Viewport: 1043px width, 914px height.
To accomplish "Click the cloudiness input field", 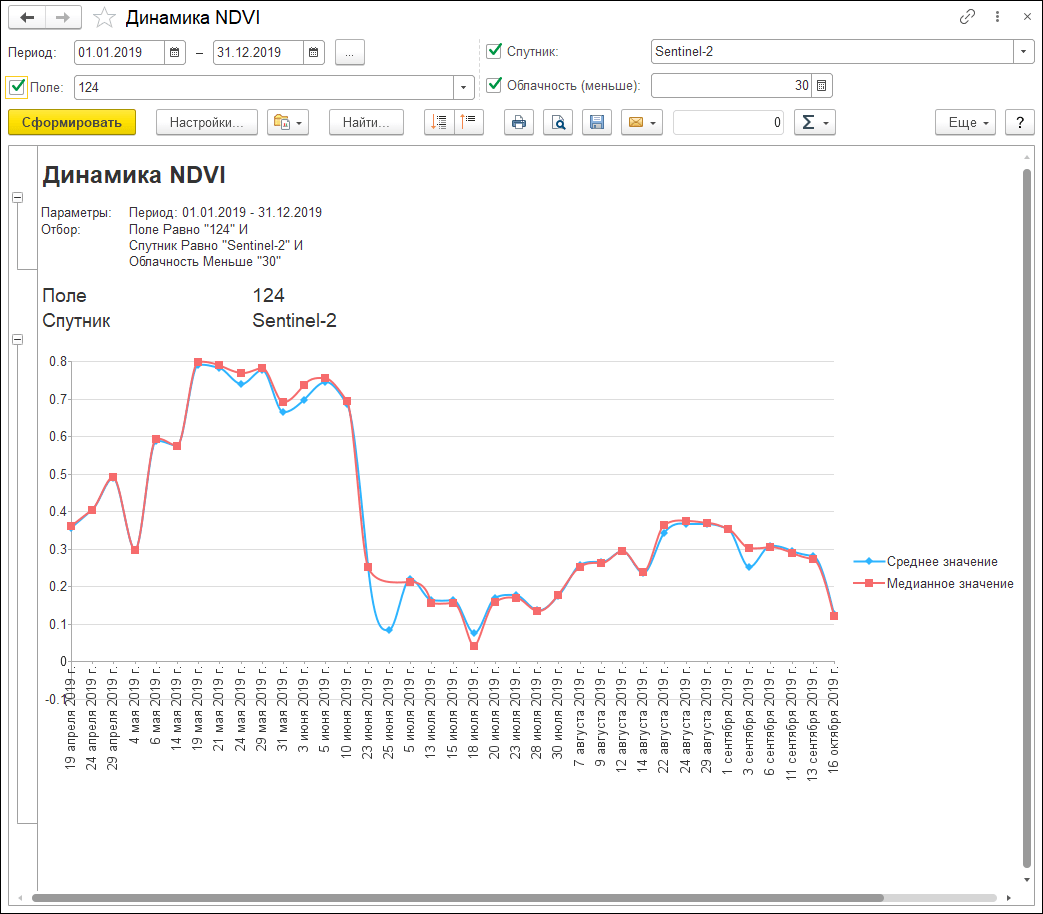I will point(732,85).
